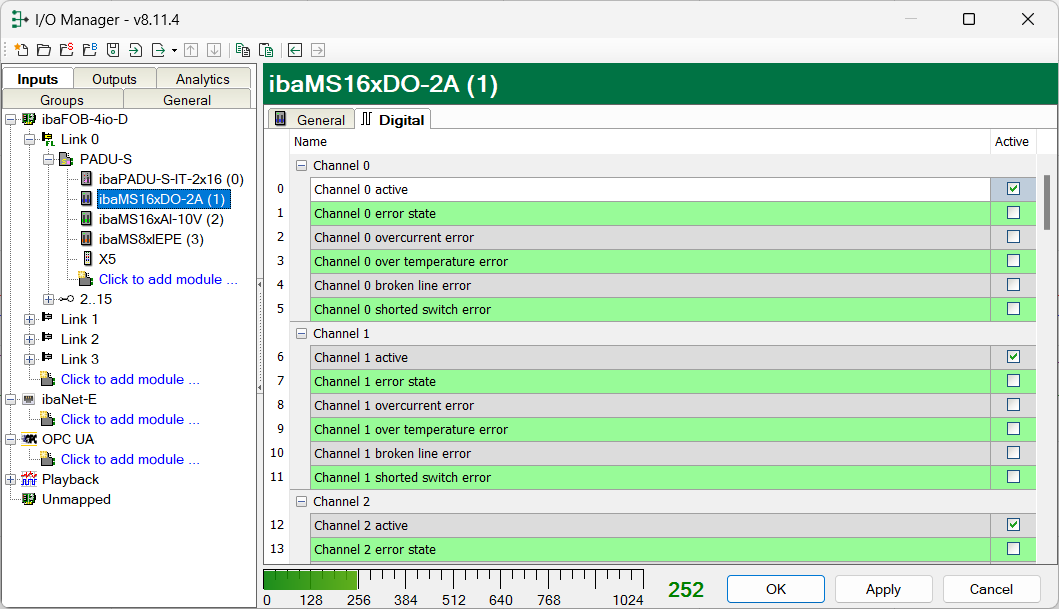Save configuration with the floppy disk icon
Viewport: 1059px width, 609px height.
(113, 50)
